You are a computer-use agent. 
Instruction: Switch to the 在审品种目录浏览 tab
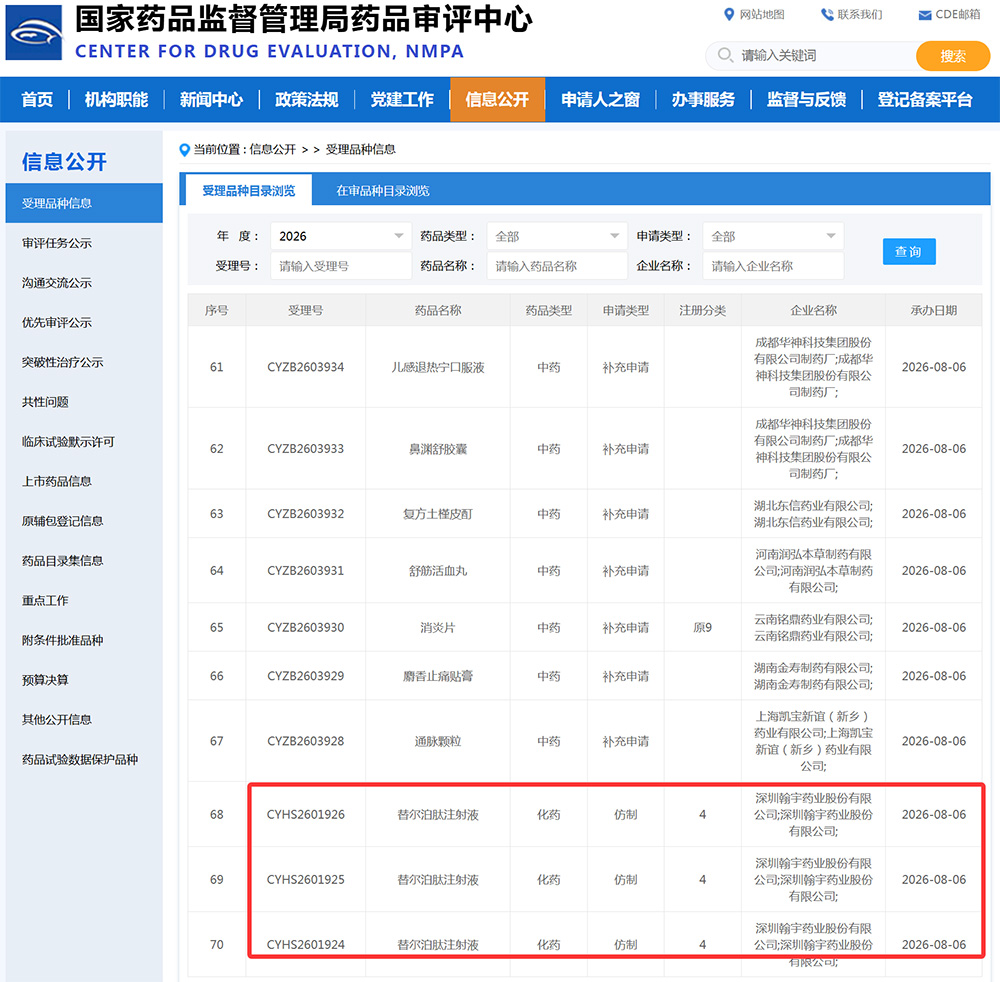(383, 190)
